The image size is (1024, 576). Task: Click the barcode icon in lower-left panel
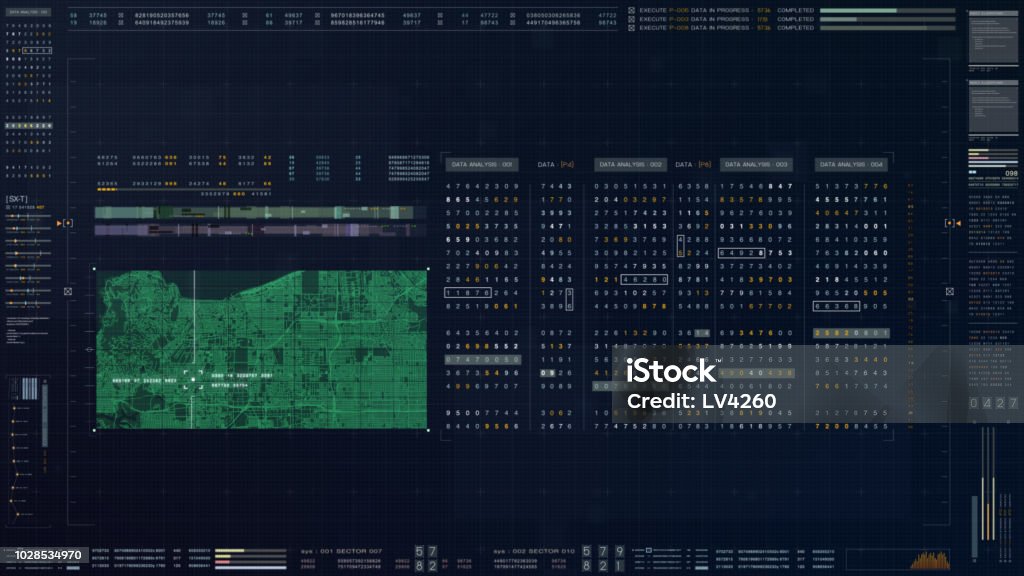[x=29, y=389]
